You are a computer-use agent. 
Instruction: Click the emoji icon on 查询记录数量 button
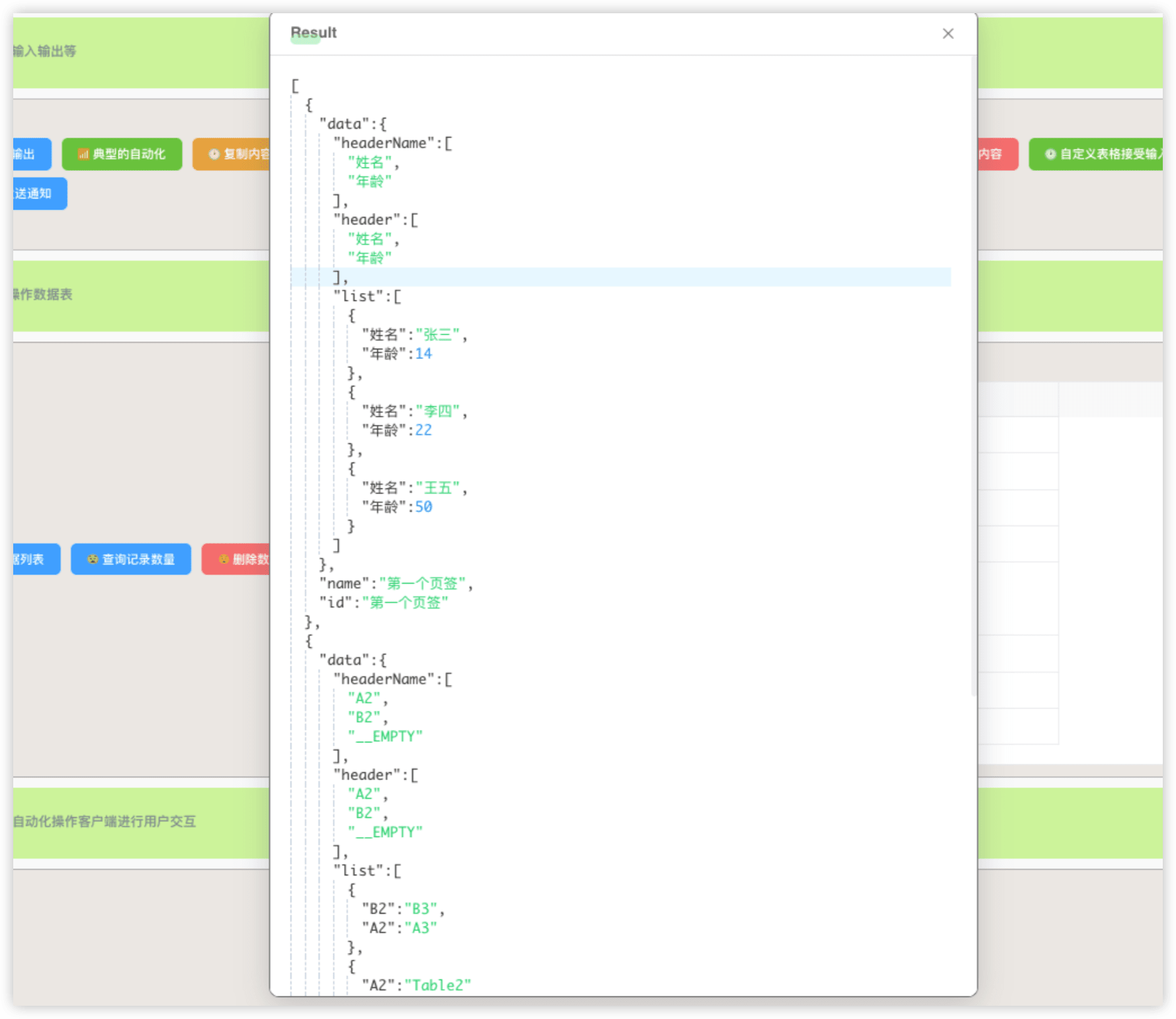pos(93,559)
